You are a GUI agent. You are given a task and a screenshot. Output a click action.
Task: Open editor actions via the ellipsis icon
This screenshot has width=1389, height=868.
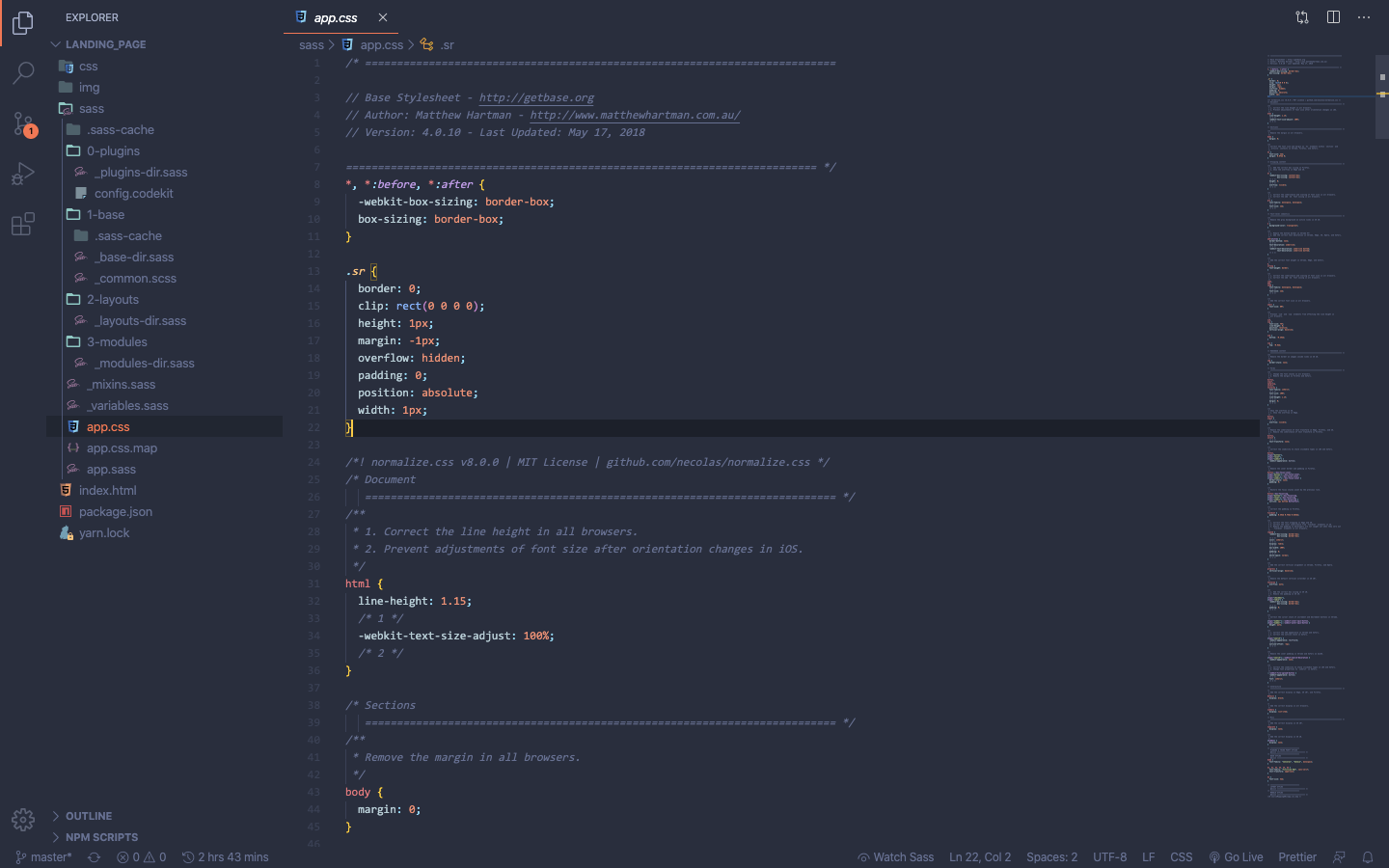1364,16
